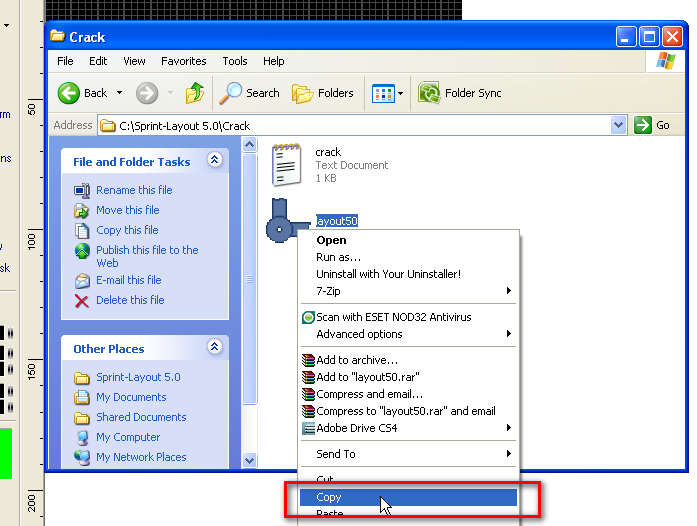This screenshot has height=526, width=697.
Task: Click the My Network Places icon
Action: [82, 458]
